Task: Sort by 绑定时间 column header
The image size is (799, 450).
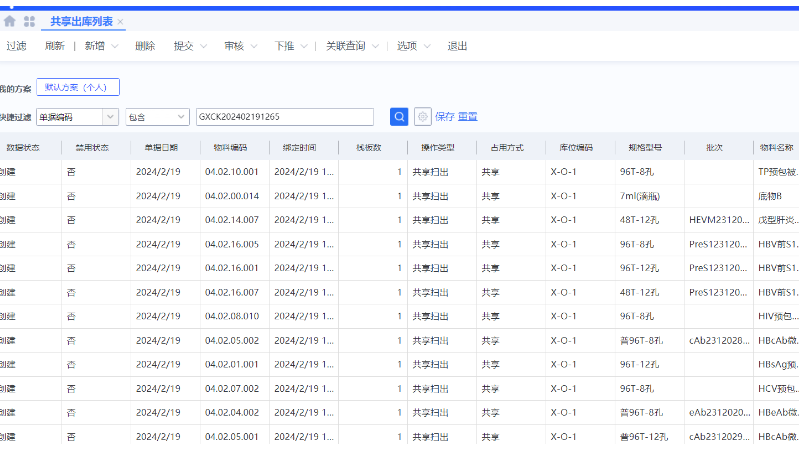Action: coord(300,148)
